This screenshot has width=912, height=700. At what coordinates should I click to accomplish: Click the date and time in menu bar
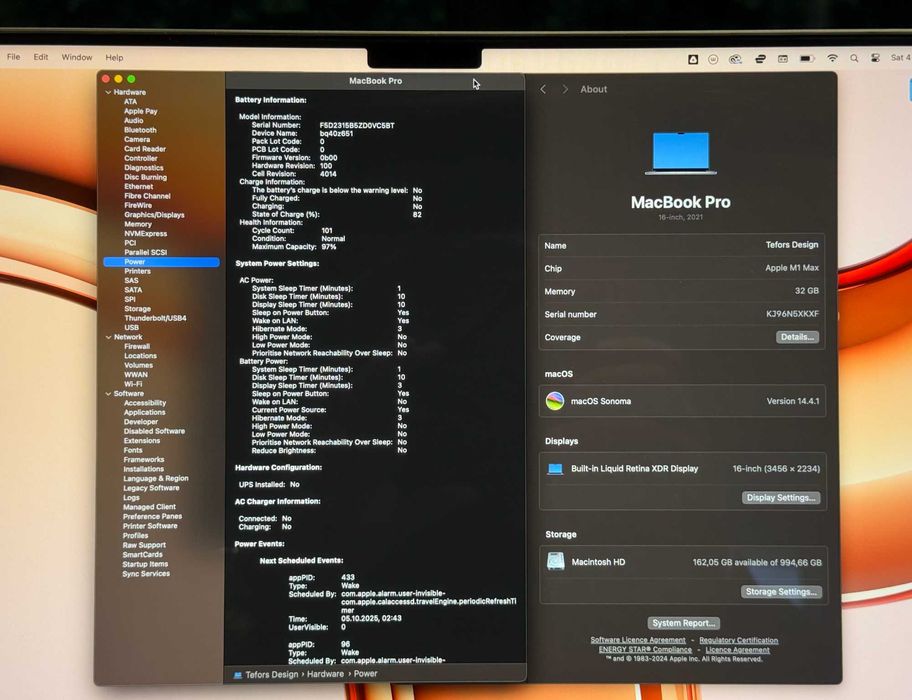[x=900, y=58]
